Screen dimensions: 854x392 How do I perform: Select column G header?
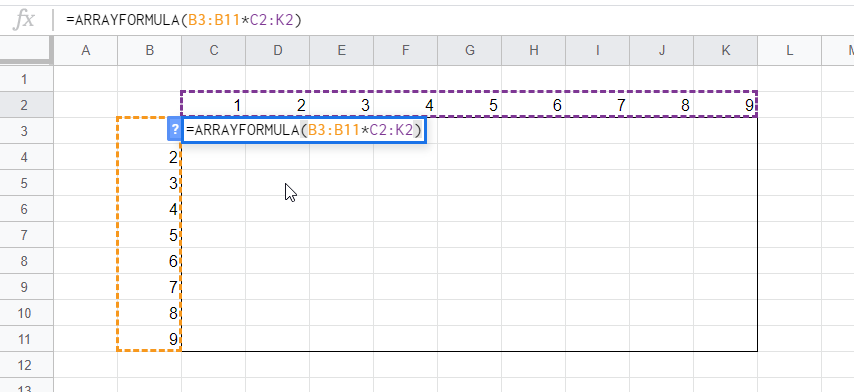[x=469, y=51]
